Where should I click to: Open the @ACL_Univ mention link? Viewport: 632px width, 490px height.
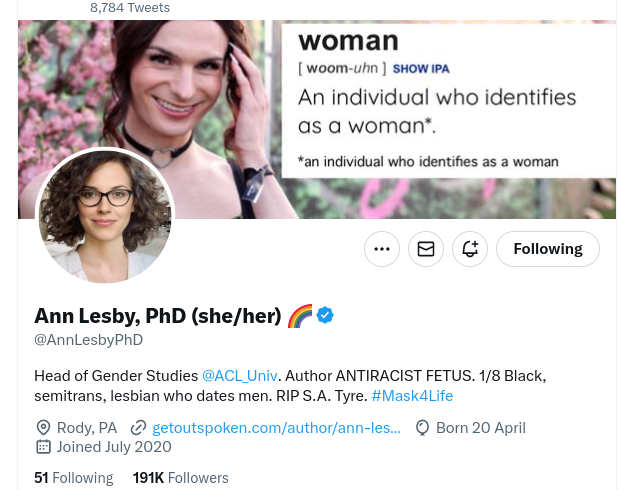coord(239,376)
